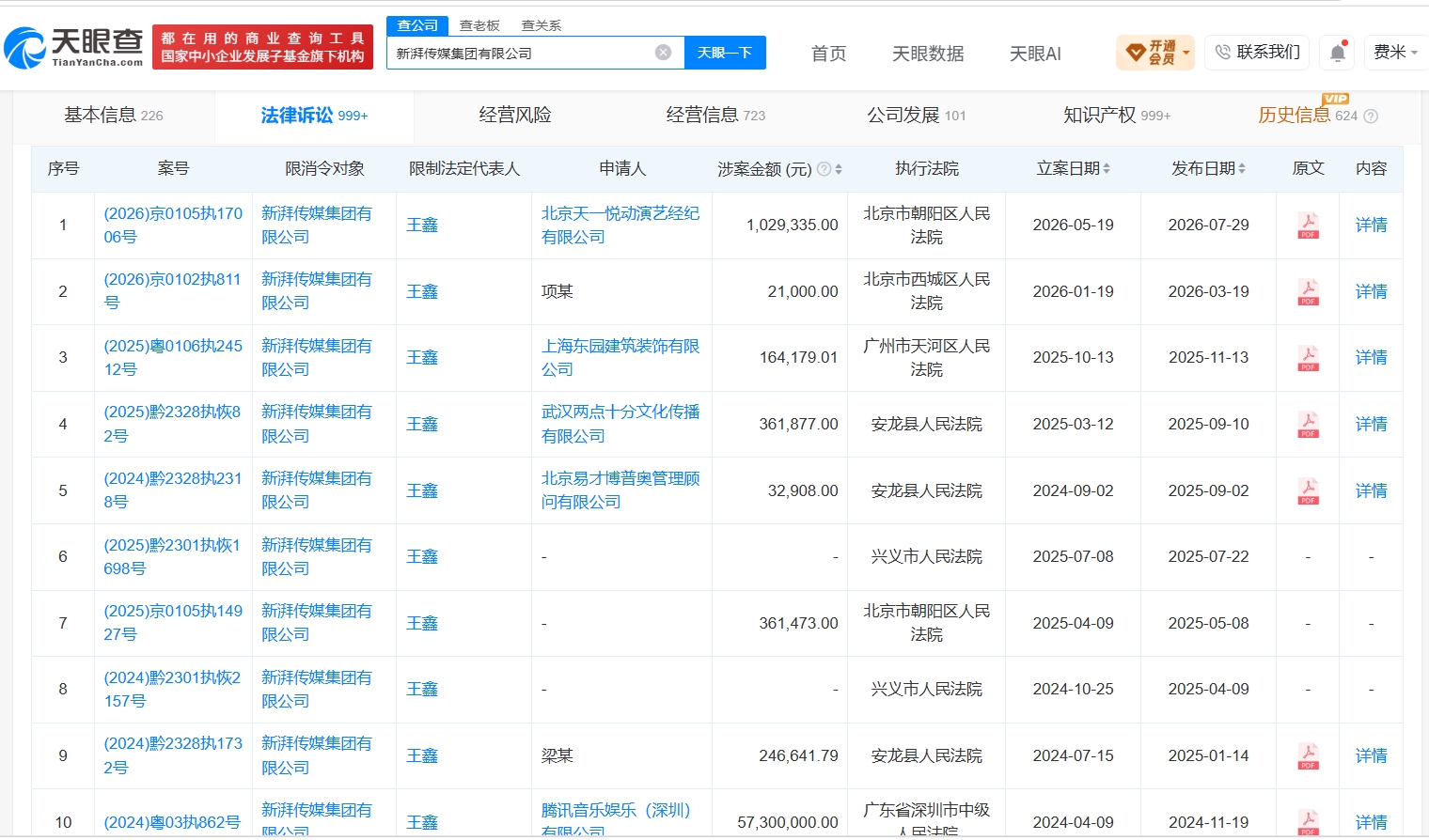The height and width of the screenshot is (840, 1429).
Task: Open applicant 北京天一悦动演艺经纪有限公司
Action: [620, 226]
